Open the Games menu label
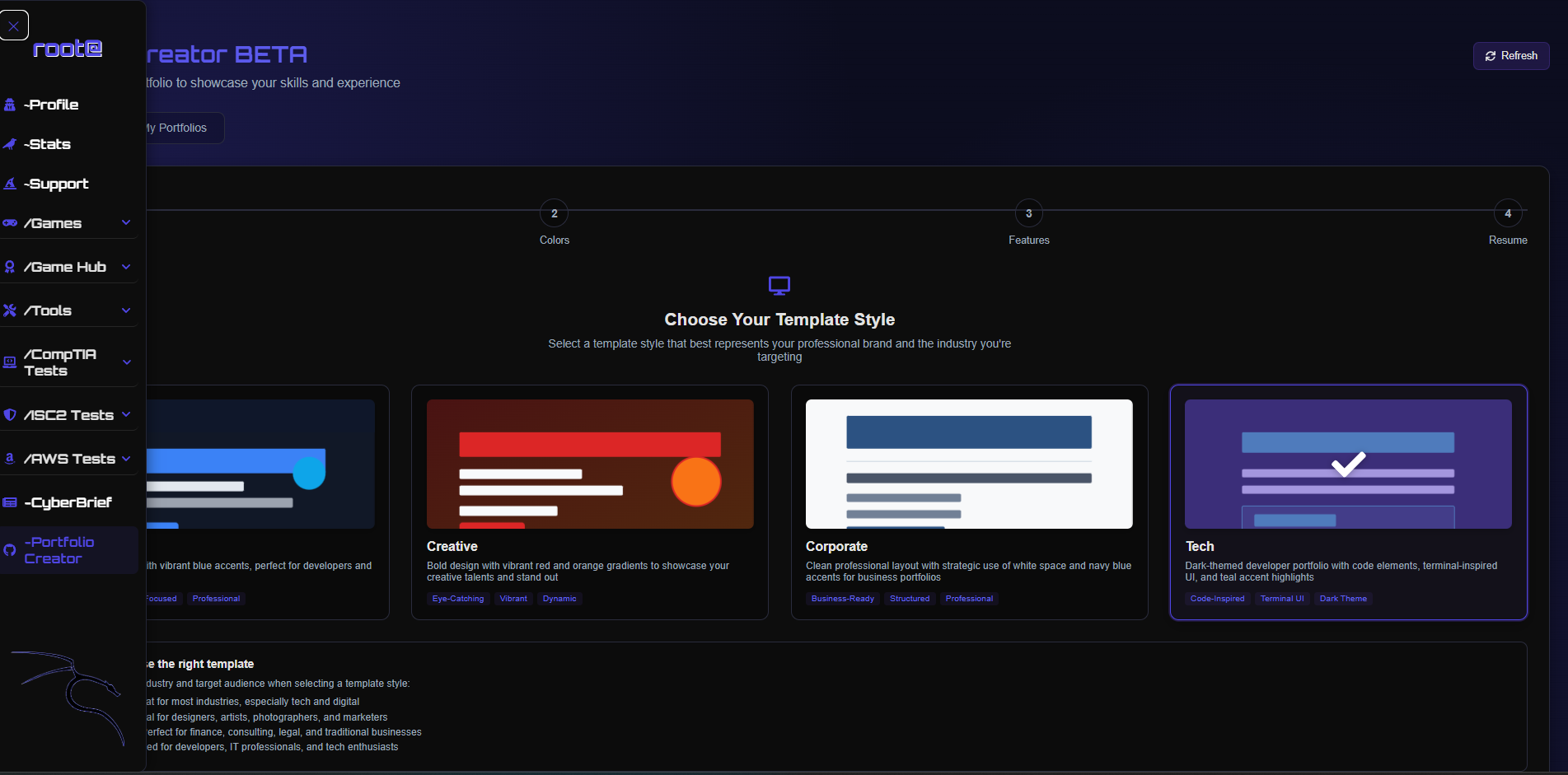The image size is (1568, 775). [53, 223]
